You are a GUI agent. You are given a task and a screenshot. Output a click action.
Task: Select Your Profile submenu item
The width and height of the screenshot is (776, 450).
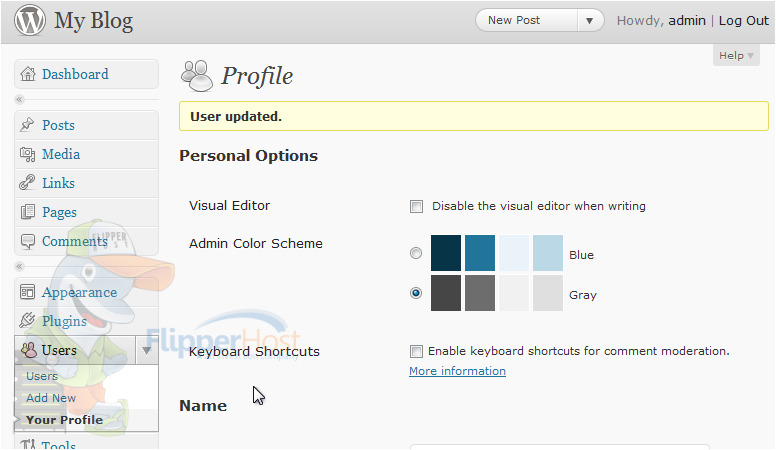64,420
